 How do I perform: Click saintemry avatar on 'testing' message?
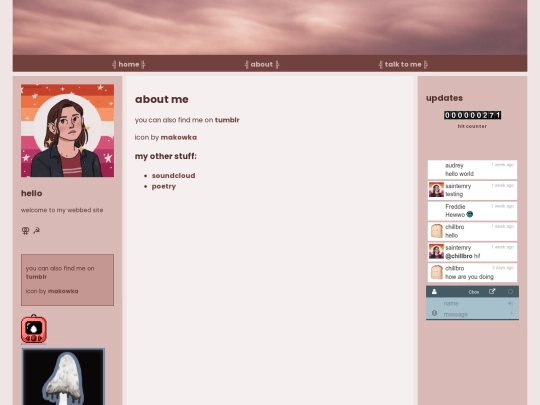coord(436,190)
